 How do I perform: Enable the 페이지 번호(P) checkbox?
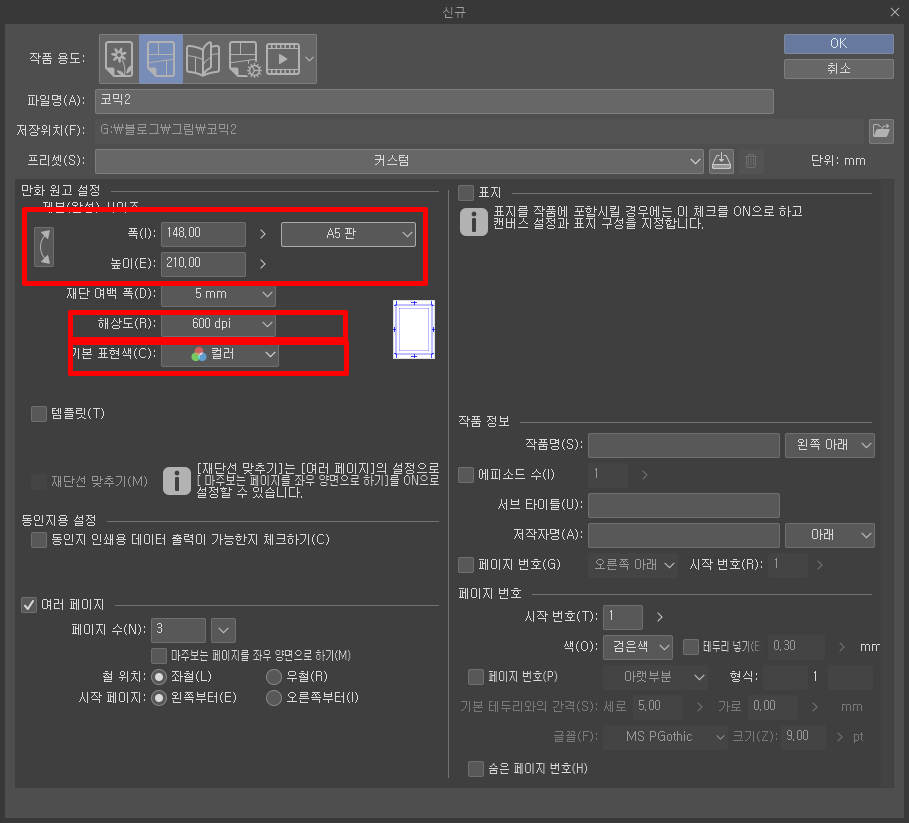click(475, 677)
